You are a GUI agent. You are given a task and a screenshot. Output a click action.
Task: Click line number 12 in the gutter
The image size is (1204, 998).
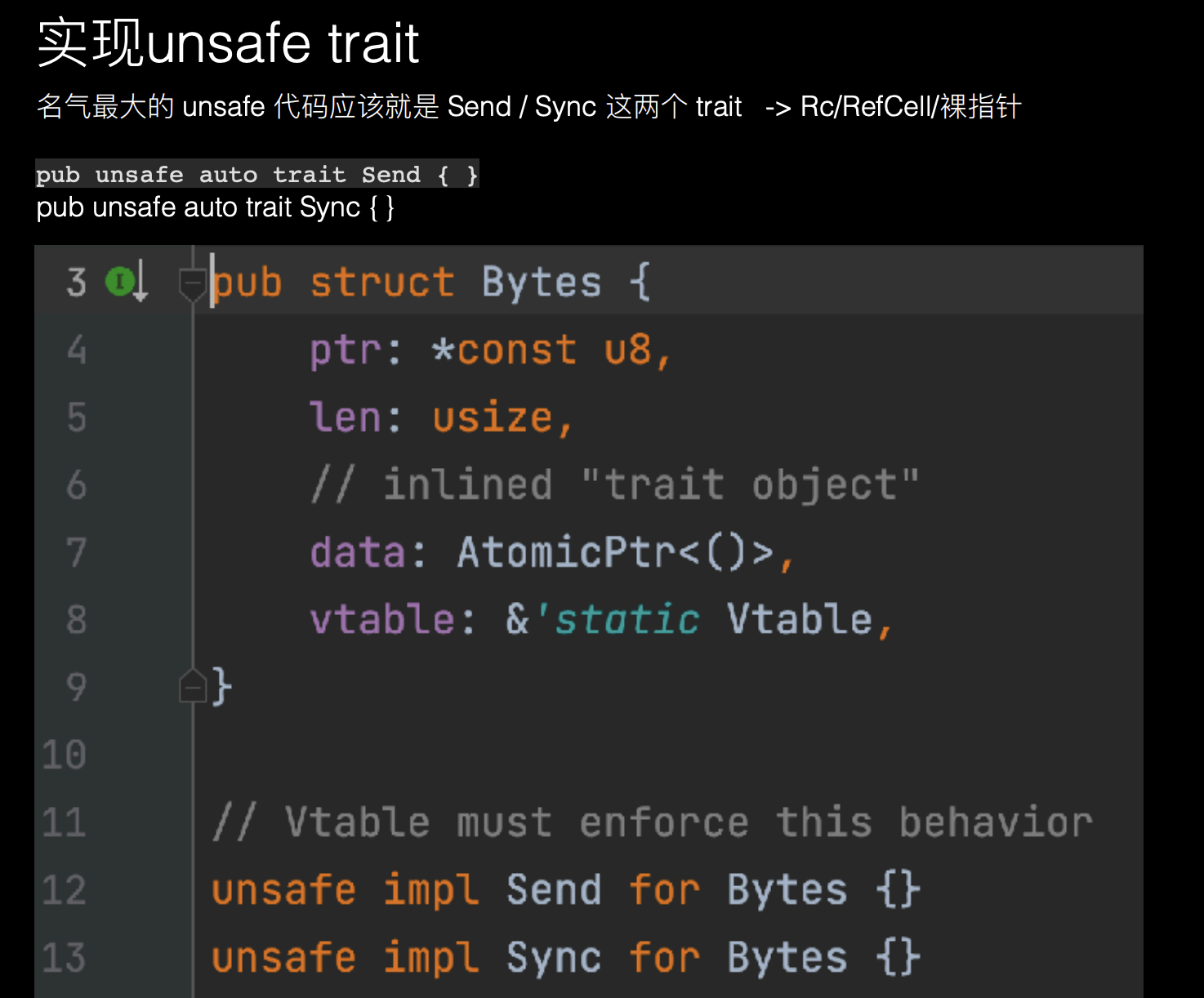[x=65, y=890]
